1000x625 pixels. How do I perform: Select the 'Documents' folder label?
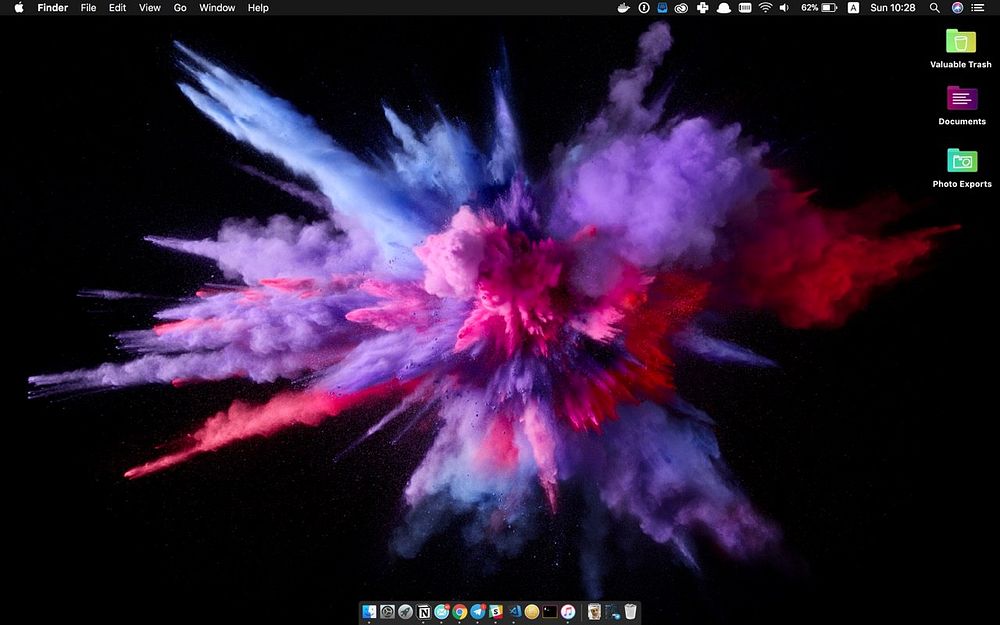pyautogui.click(x=962, y=122)
